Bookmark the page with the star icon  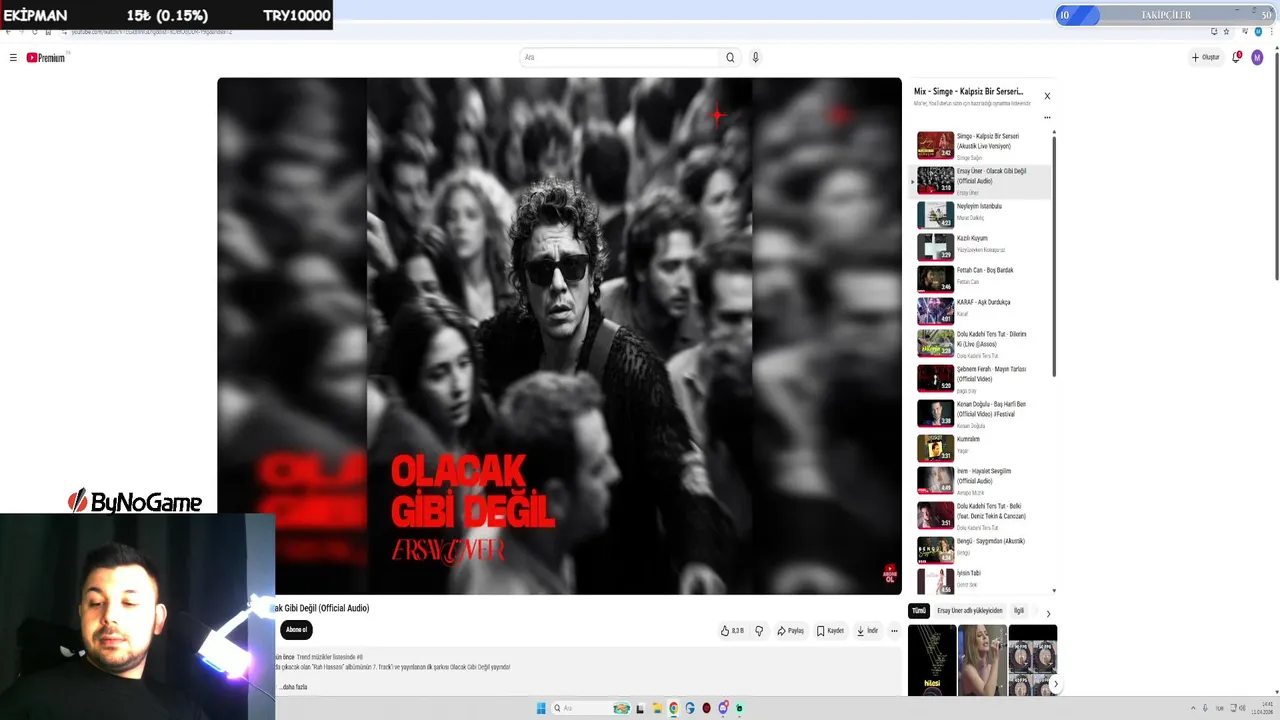tap(1226, 32)
